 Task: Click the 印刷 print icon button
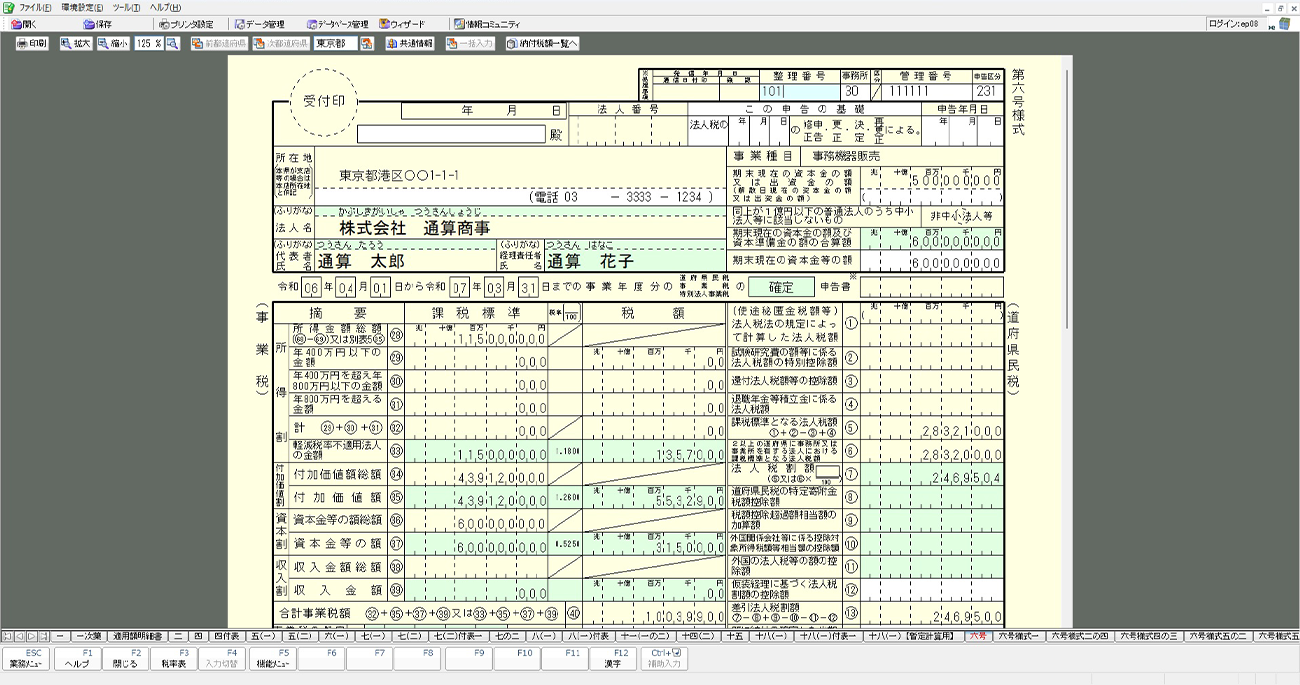(x=32, y=44)
